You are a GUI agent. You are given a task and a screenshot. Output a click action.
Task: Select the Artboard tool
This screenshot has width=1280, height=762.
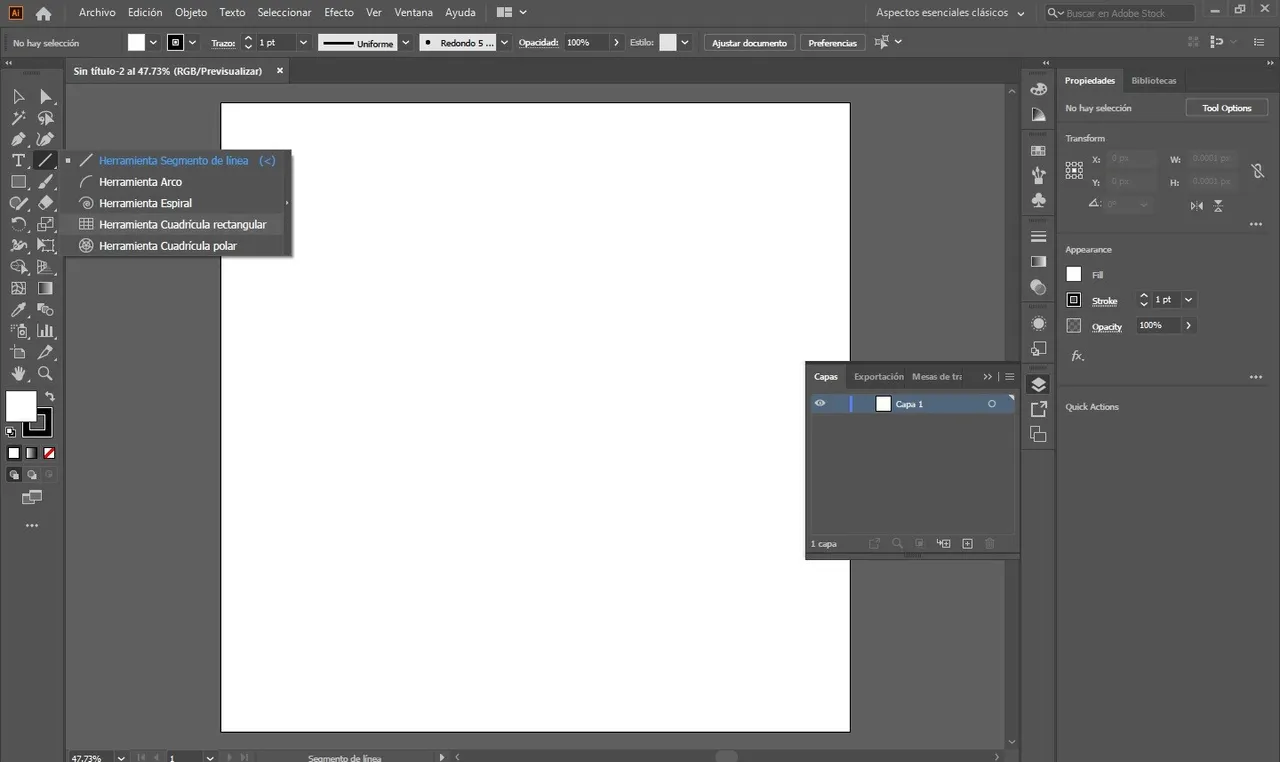(x=18, y=353)
